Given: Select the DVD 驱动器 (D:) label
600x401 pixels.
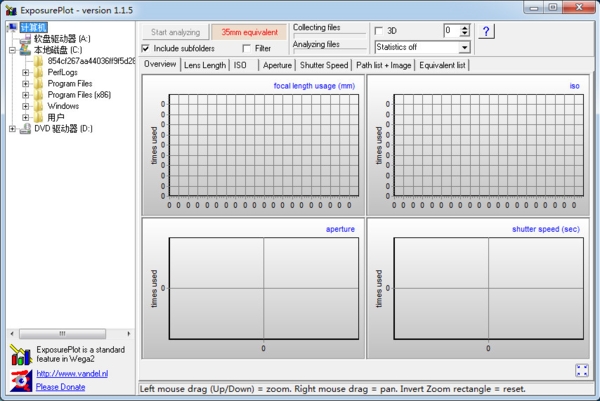Looking at the screenshot, I should tap(63, 129).
